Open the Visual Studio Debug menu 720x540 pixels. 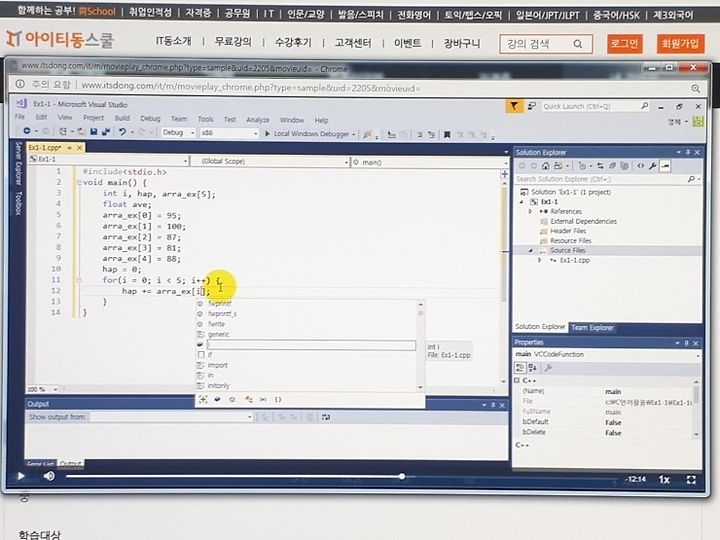(x=150, y=118)
